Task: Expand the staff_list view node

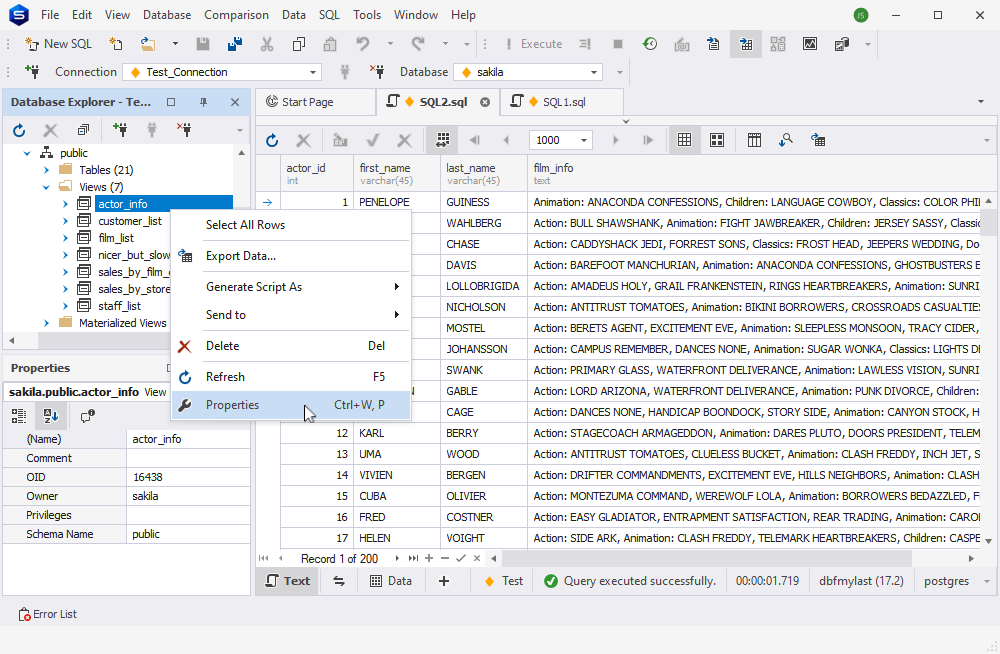Action: (65, 306)
